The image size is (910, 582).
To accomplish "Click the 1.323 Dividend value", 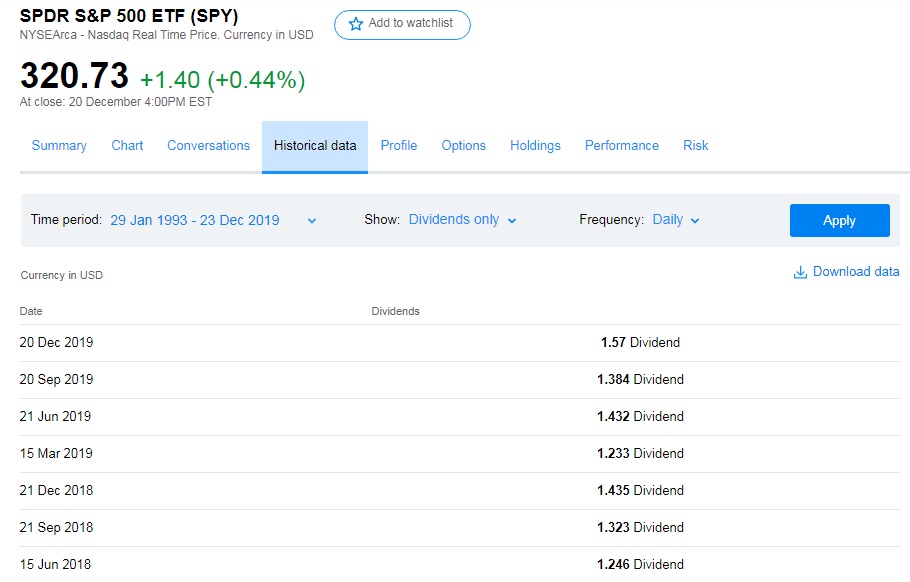I will point(640,527).
